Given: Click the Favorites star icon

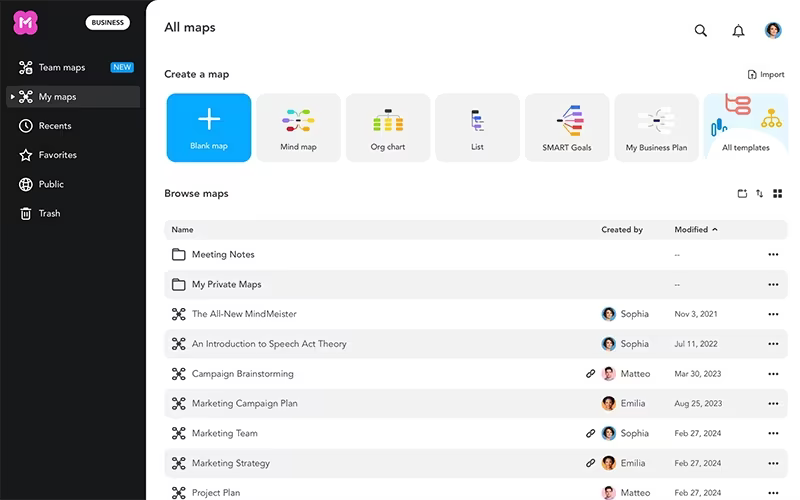Looking at the screenshot, I should pos(26,155).
